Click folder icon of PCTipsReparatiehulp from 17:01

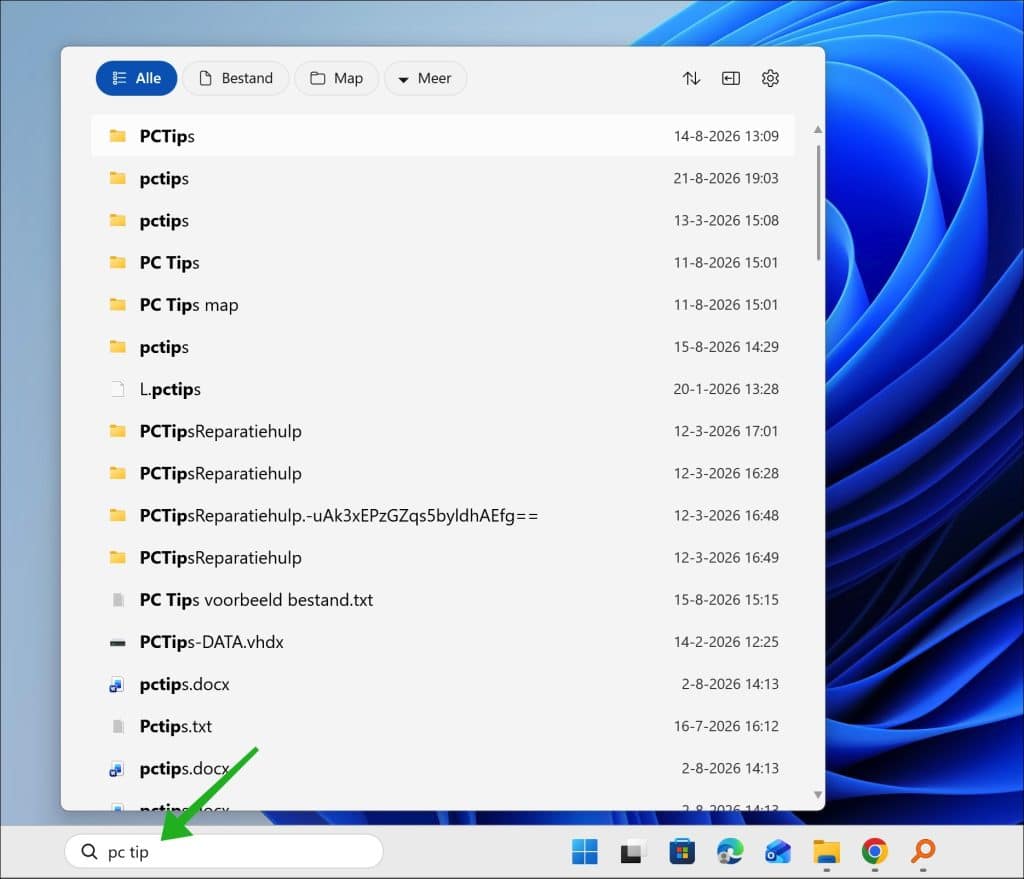[x=118, y=431]
